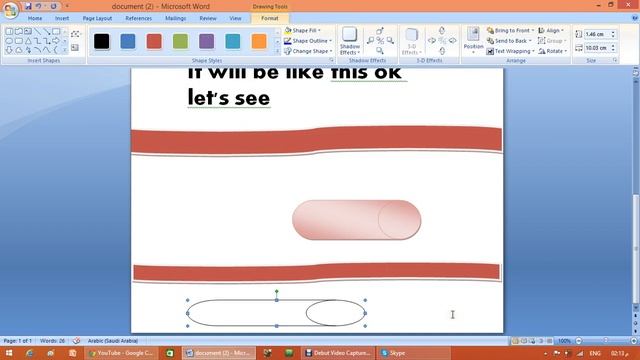The image size is (640, 360).
Task: Apply the red shape style
Action: click(x=154, y=41)
